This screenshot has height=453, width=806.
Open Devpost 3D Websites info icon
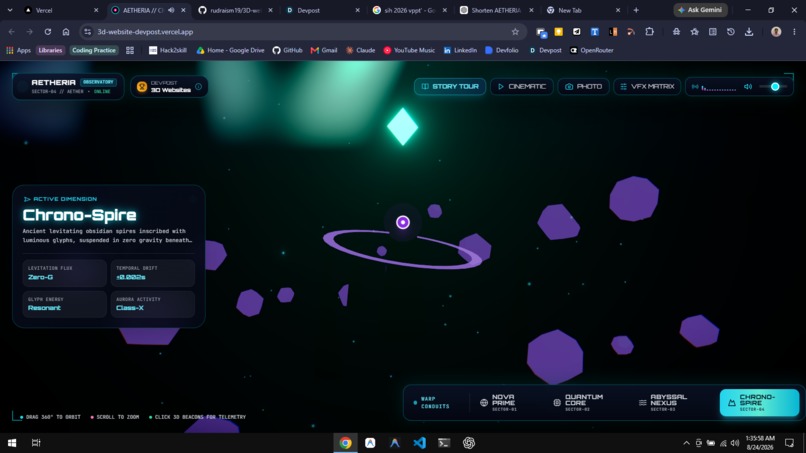pos(198,86)
